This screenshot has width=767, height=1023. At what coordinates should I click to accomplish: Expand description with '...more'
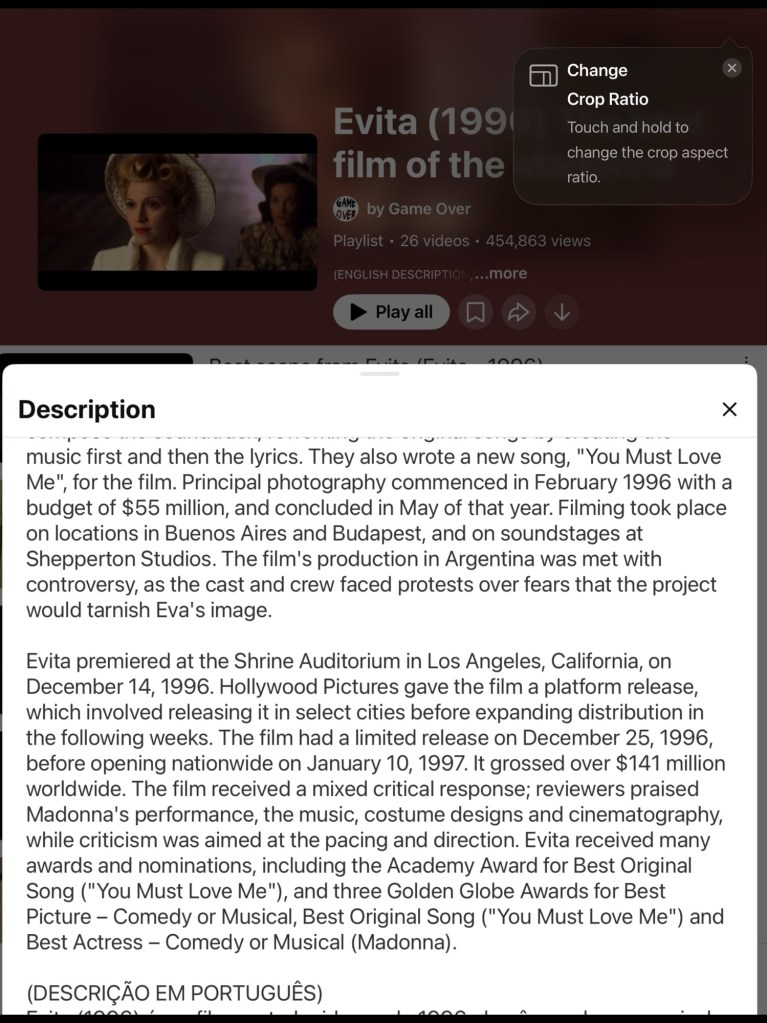(x=500, y=273)
